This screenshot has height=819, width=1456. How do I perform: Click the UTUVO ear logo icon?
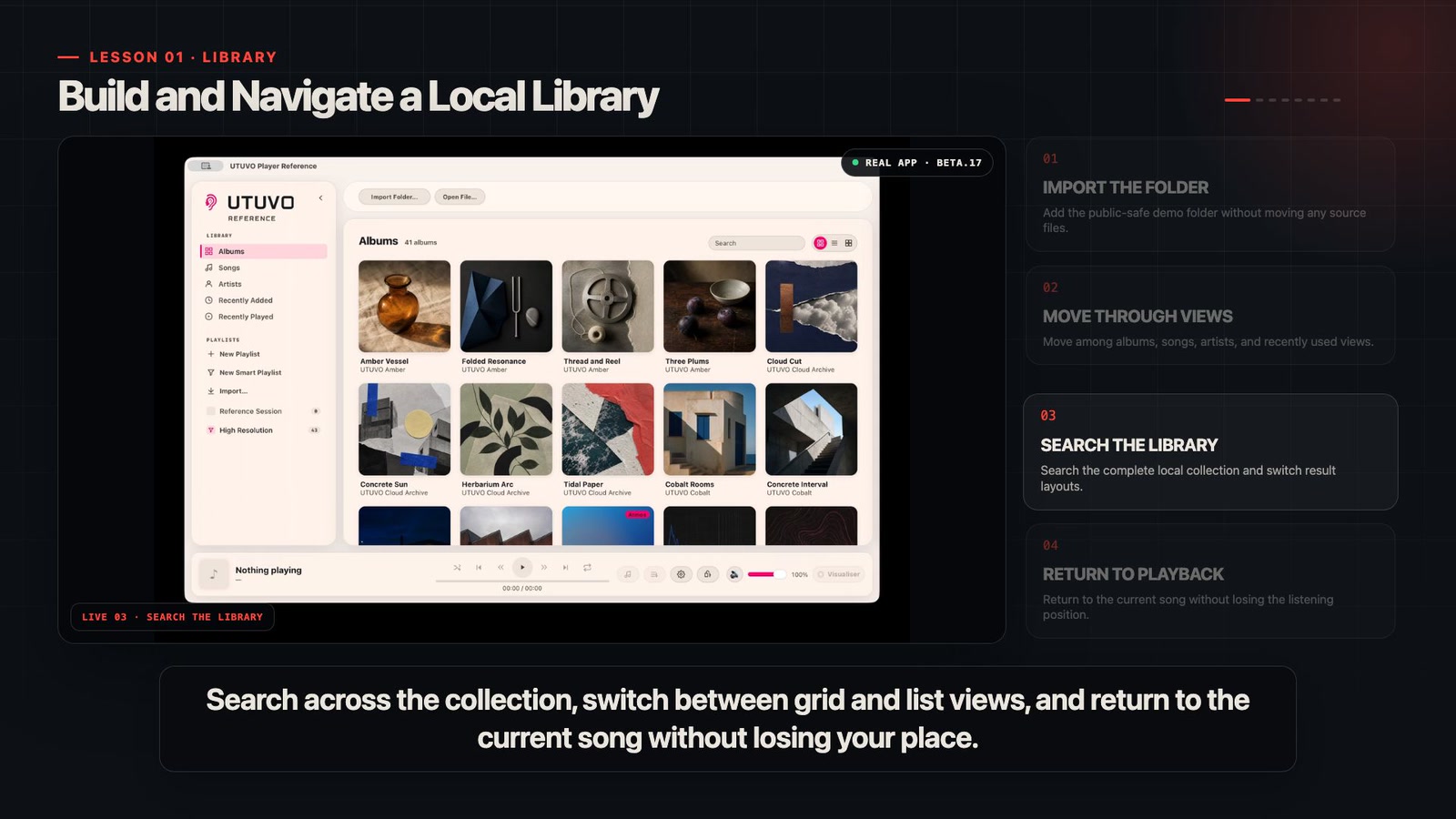211,202
